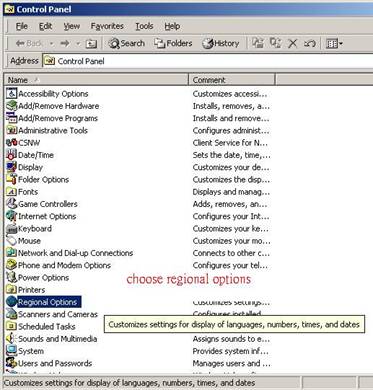Image resolution: width=373 pixels, height=390 pixels.
Task: Select the Display settings icon
Action: (x=12, y=167)
